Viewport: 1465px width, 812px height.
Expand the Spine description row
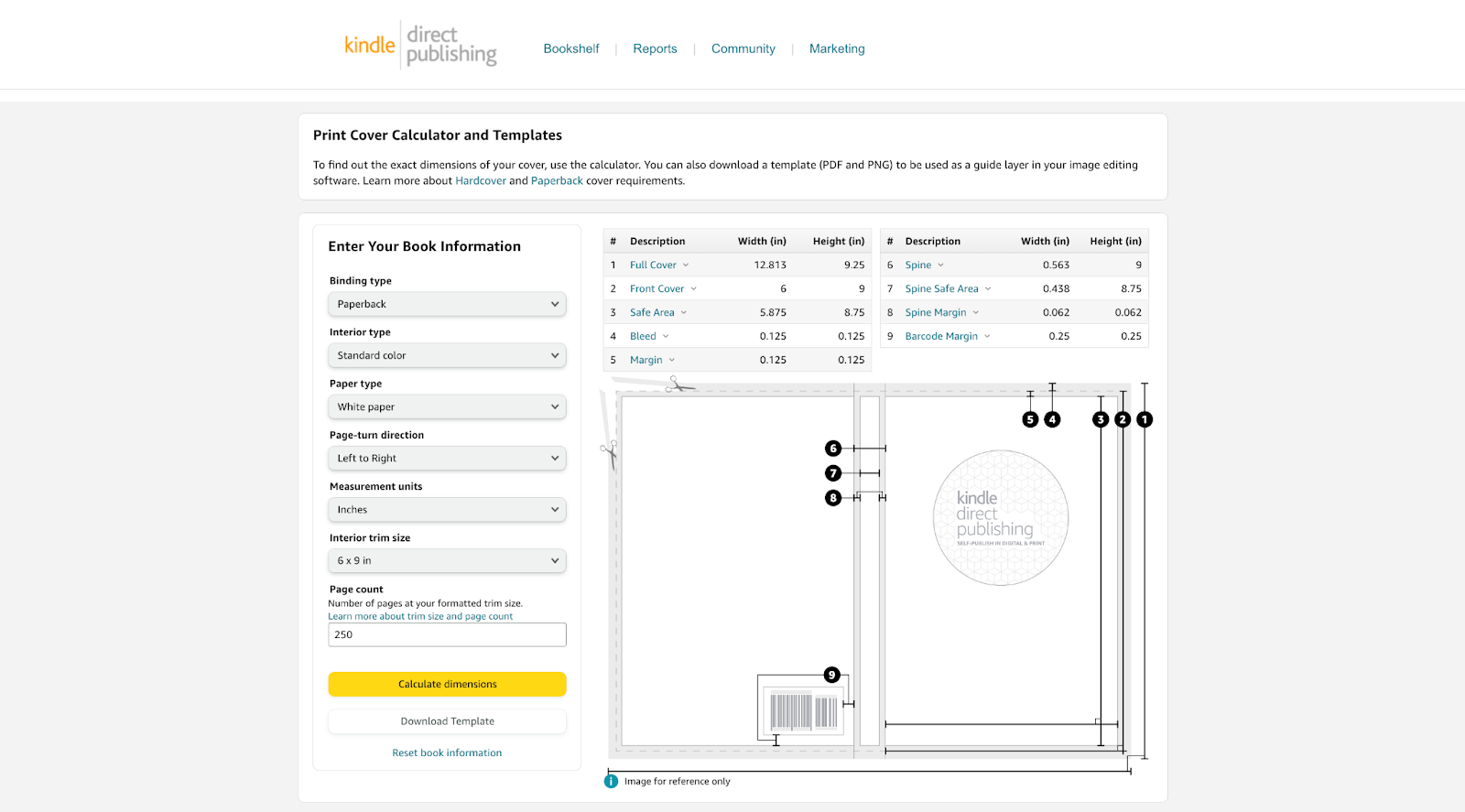(924, 265)
